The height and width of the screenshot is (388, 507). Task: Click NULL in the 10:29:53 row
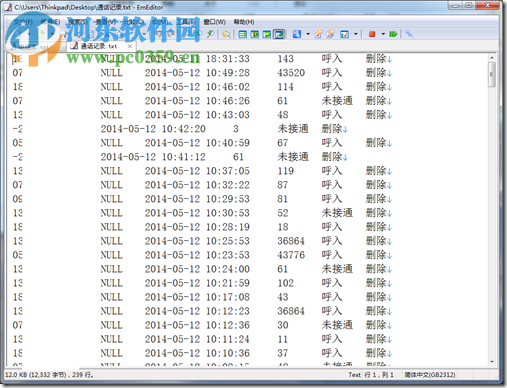pyautogui.click(x=112, y=199)
